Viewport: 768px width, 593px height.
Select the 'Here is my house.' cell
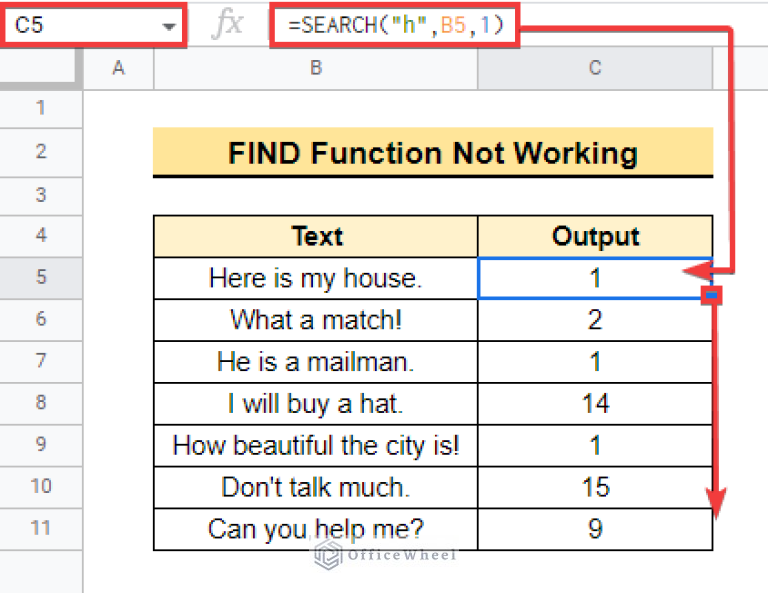[x=315, y=277]
